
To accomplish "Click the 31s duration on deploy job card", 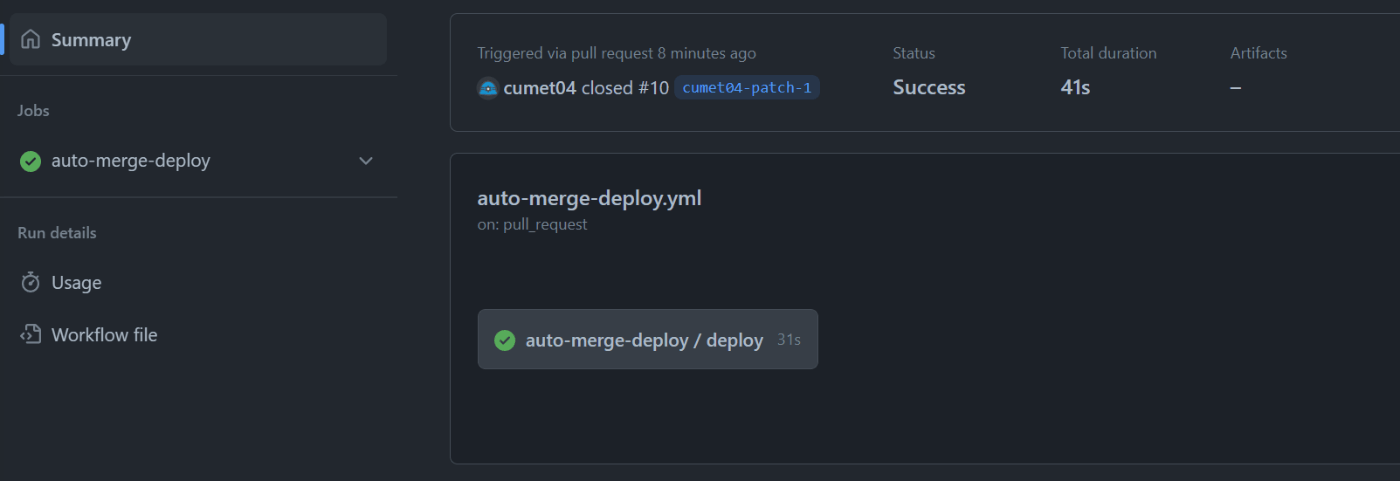I will pos(789,340).
